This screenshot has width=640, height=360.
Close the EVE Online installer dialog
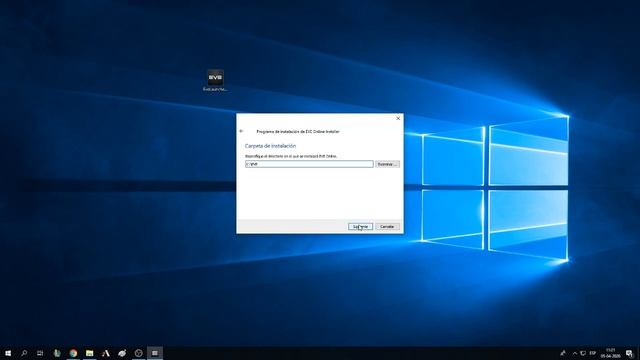[x=398, y=118]
